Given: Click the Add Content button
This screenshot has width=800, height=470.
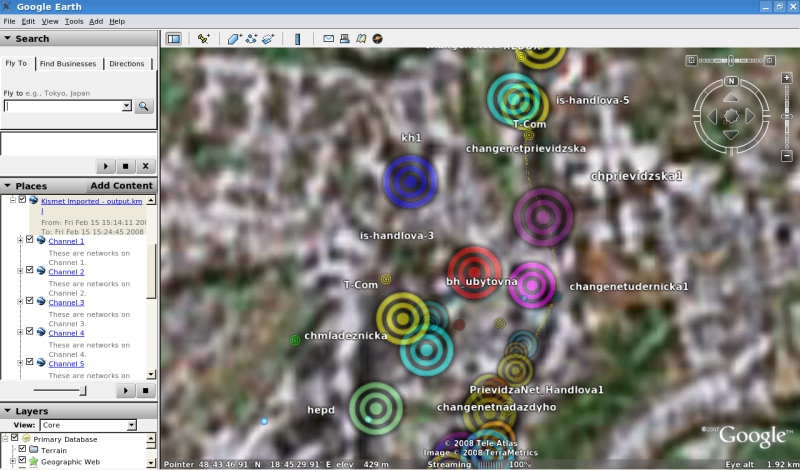Looking at the screenshot, I should point(121,186).
